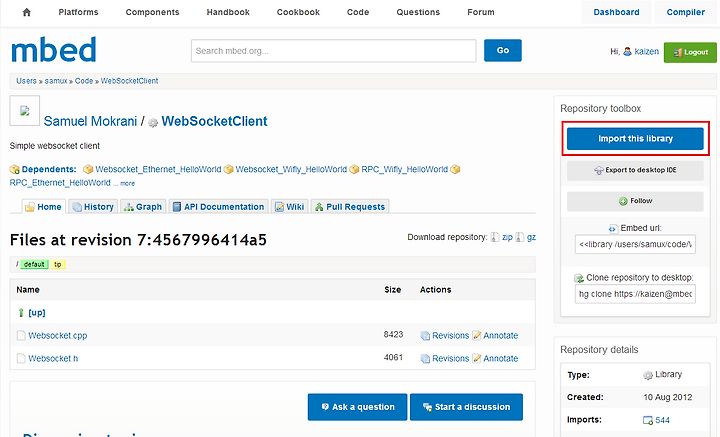
Task: Switch to the API Documentation tab
Action: click(219, 207)
